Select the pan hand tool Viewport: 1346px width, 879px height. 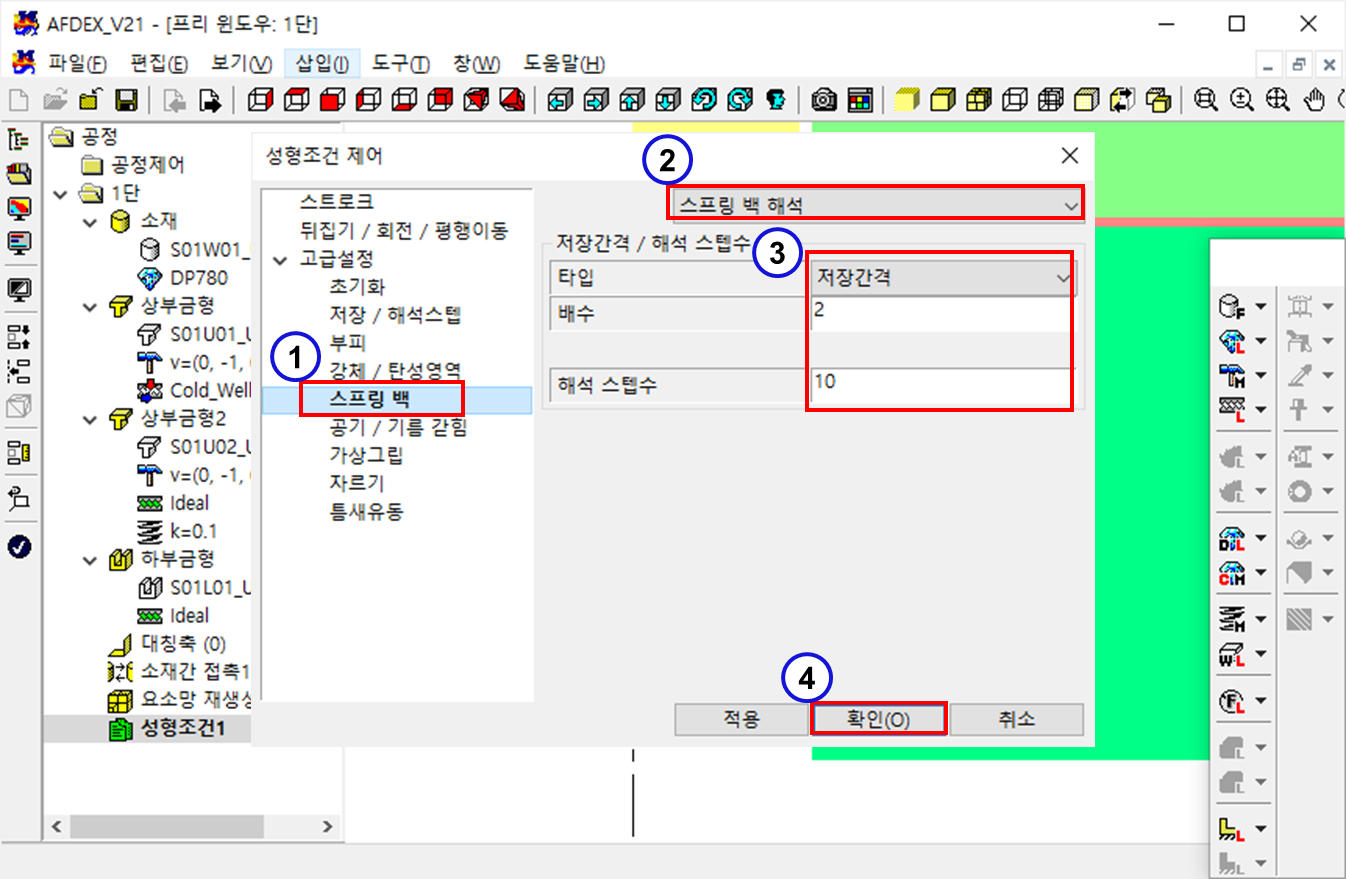click(1316, 100)
